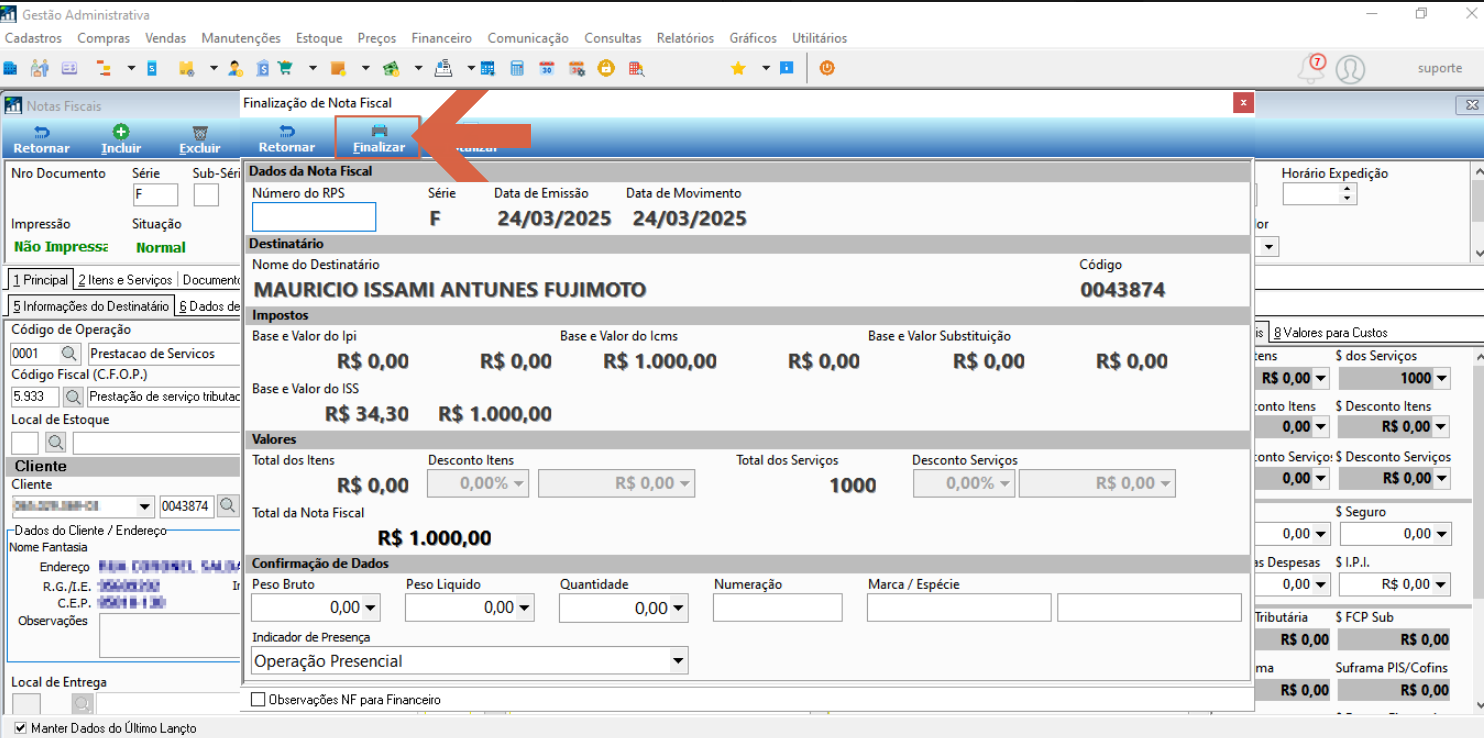
Task: Click the orange power icon in toolbar
Action: (x=827, y=68)
